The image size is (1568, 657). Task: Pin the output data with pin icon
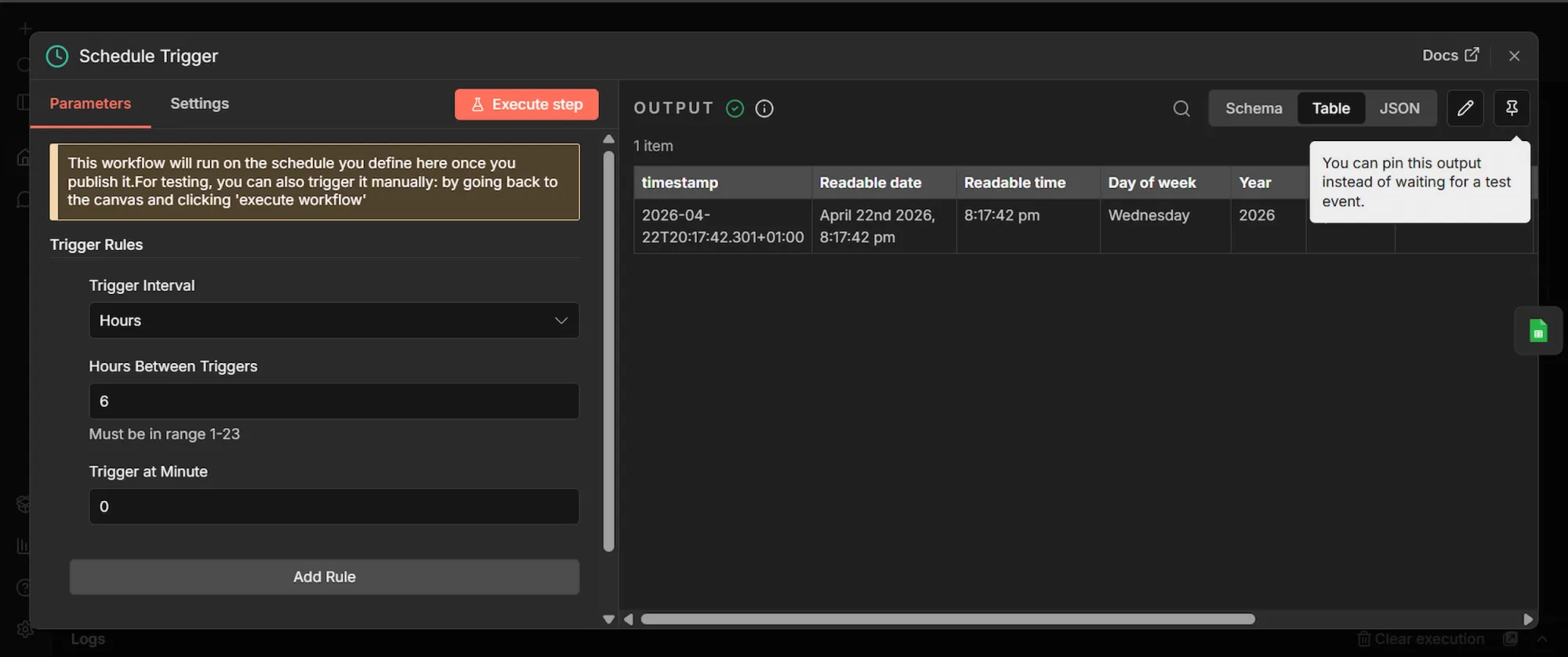pos(1512,108)
